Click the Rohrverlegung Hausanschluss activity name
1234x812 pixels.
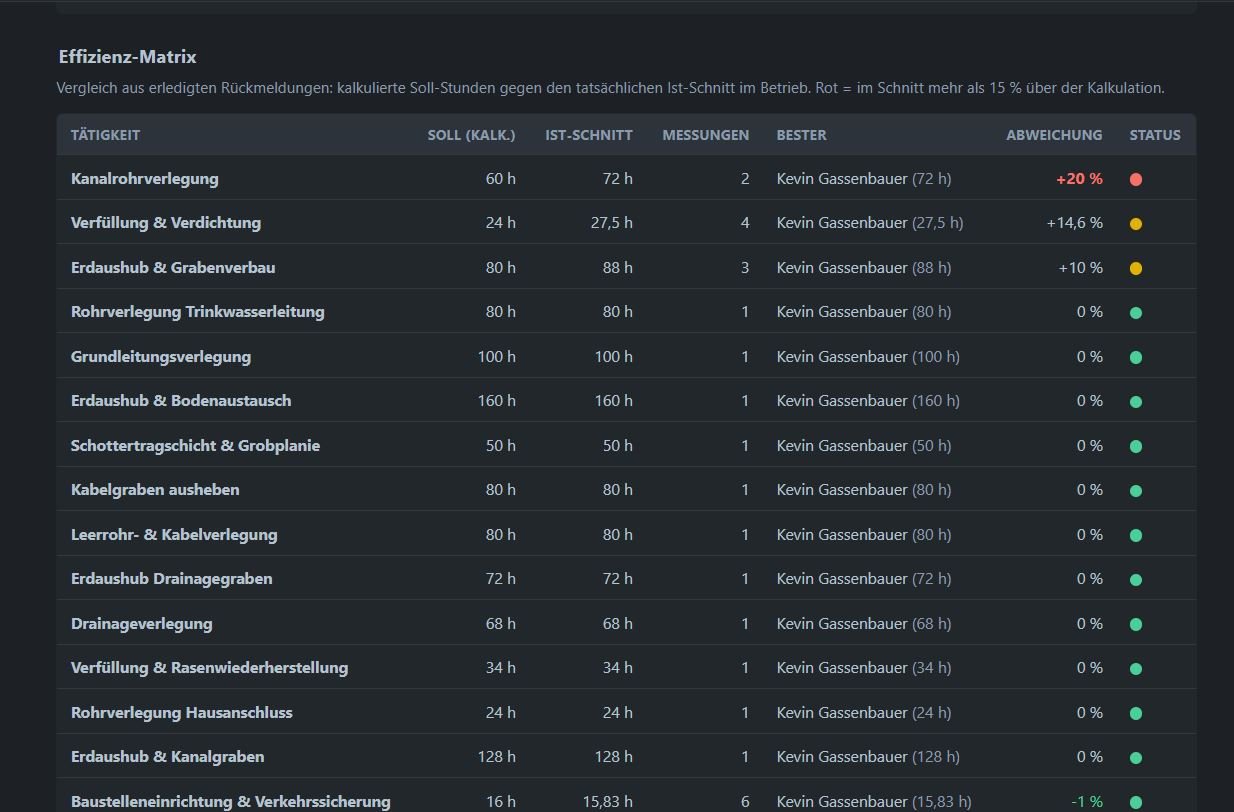coord(182,713)
